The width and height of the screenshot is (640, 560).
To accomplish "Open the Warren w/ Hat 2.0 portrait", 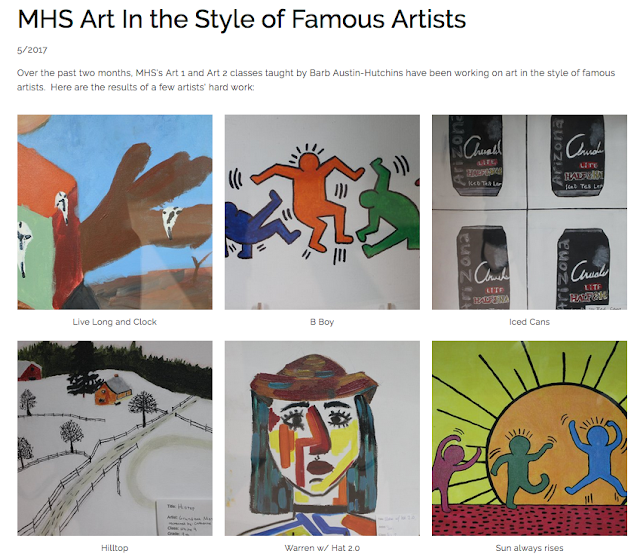I will click(x=322, y=438).
